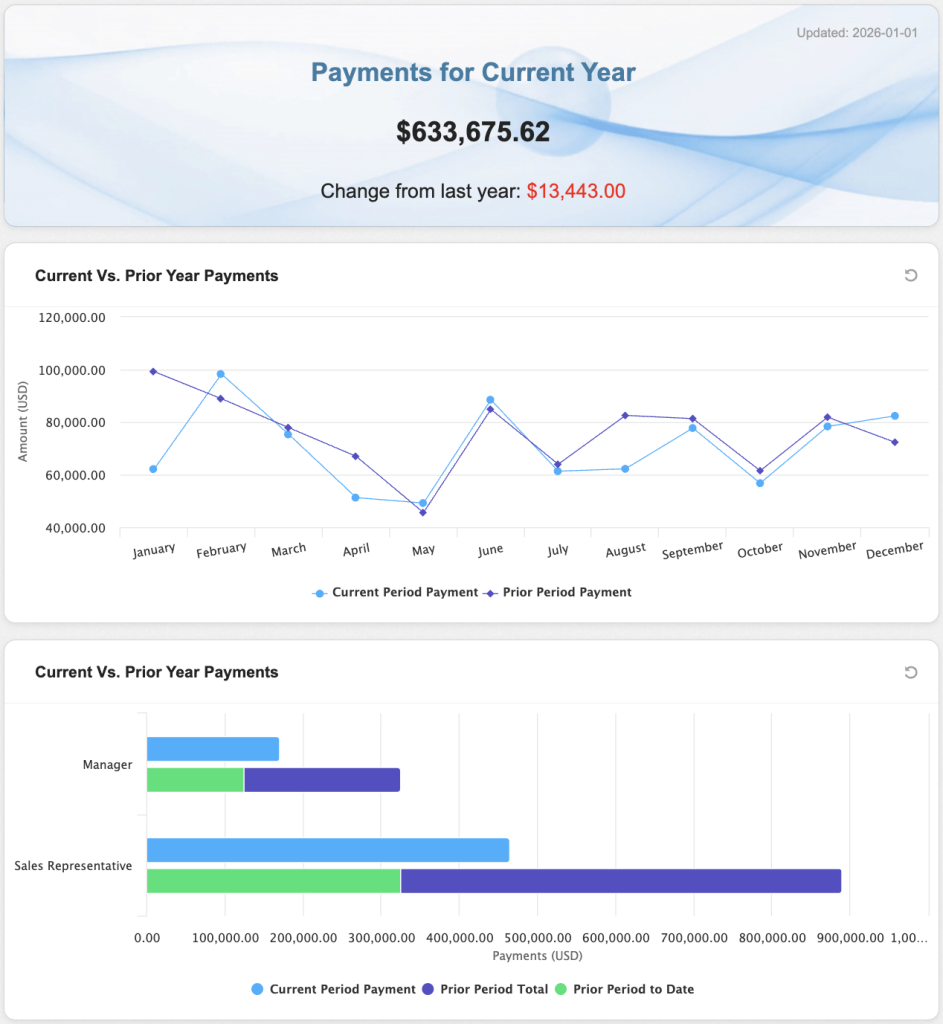
Task: Select January's prior period diamond marker
Action: click(x=153, y=371)
